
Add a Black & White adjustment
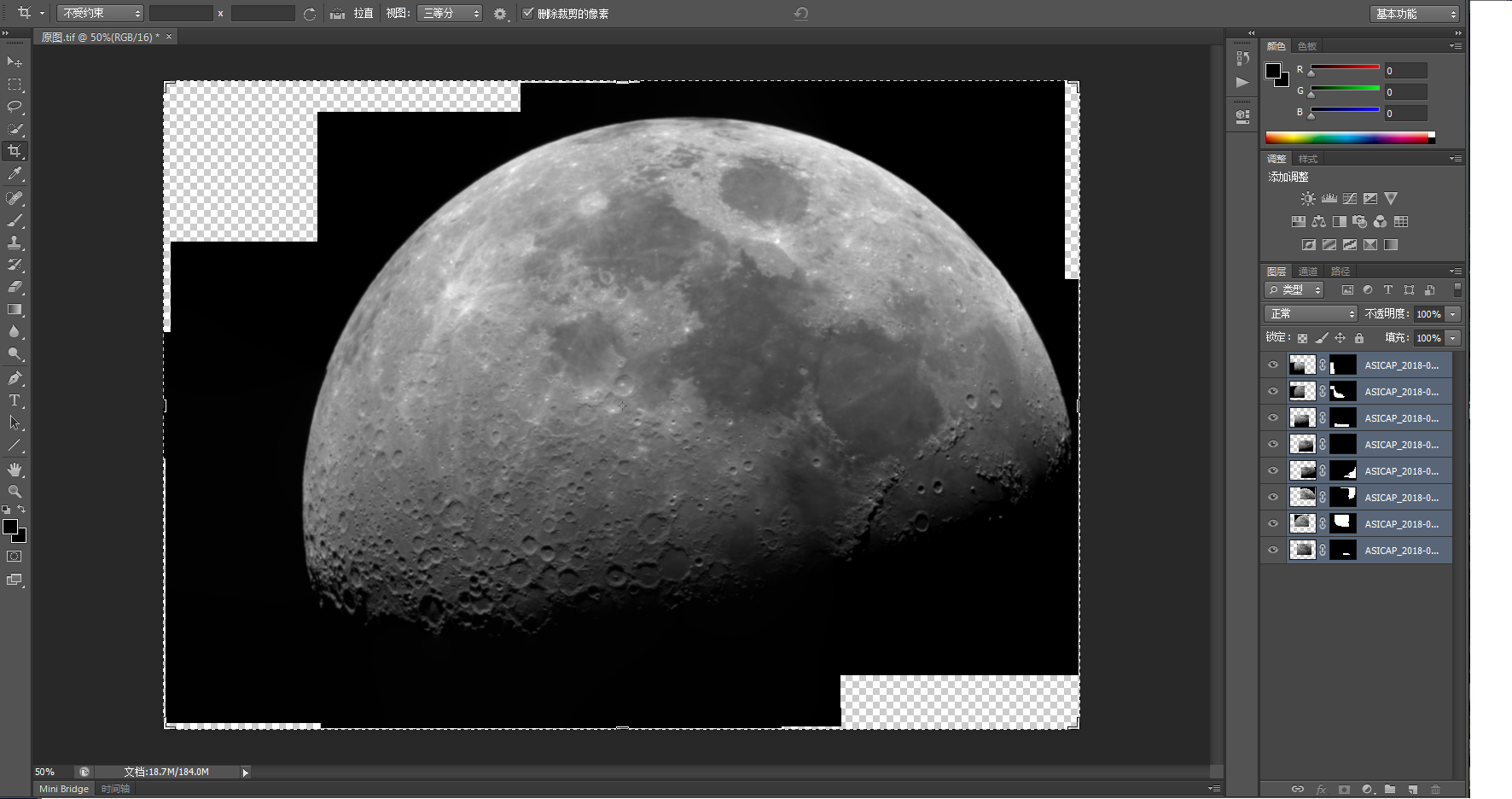click(1340, 221)
